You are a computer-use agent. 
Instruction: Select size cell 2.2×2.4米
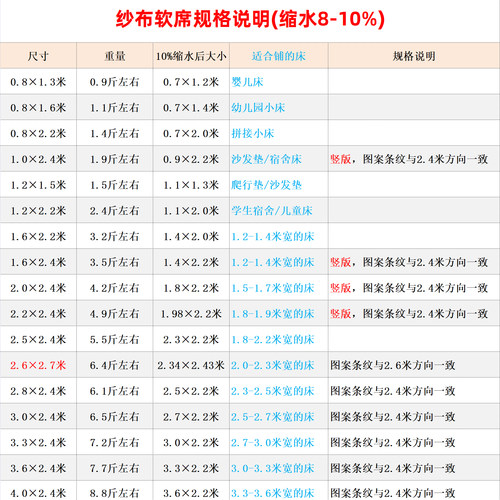(38, 314)
